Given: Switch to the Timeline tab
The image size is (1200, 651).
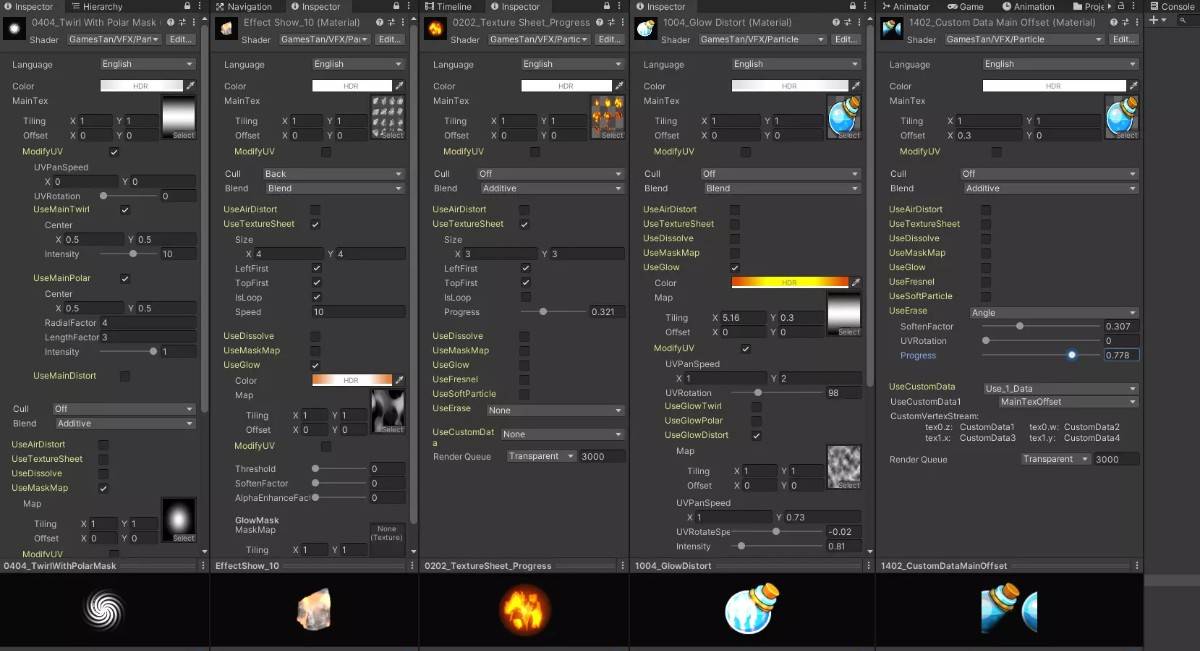Looking at the screenshot, I should click(x=449, y=7).
